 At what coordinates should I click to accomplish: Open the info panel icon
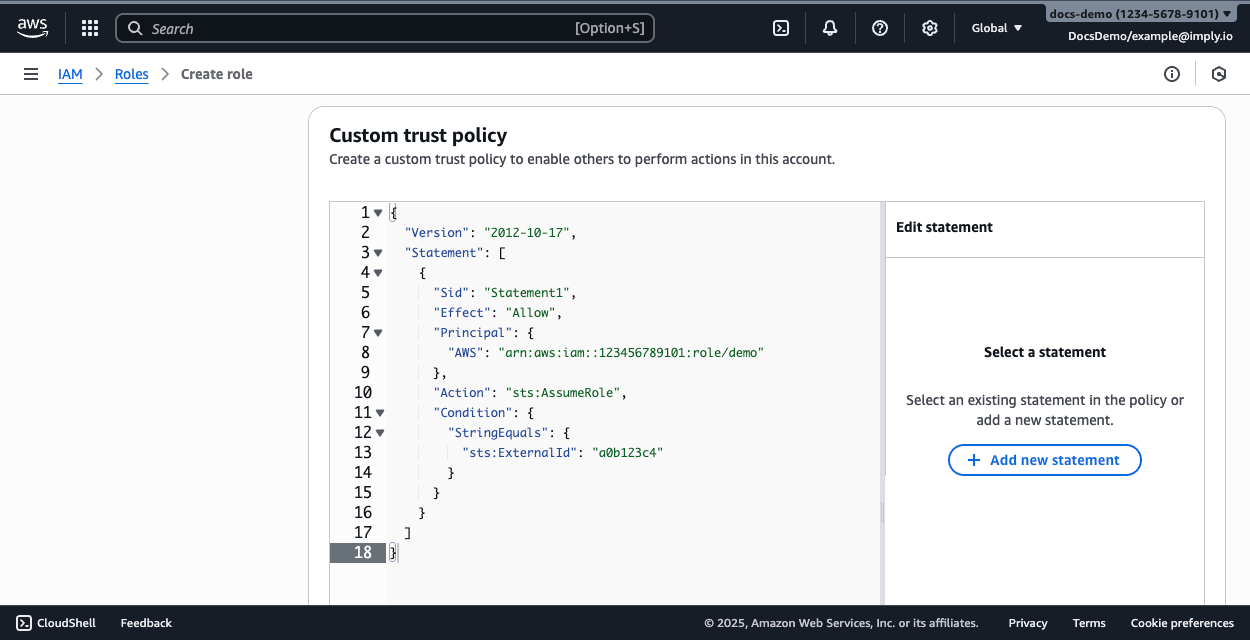(1172, 74)
